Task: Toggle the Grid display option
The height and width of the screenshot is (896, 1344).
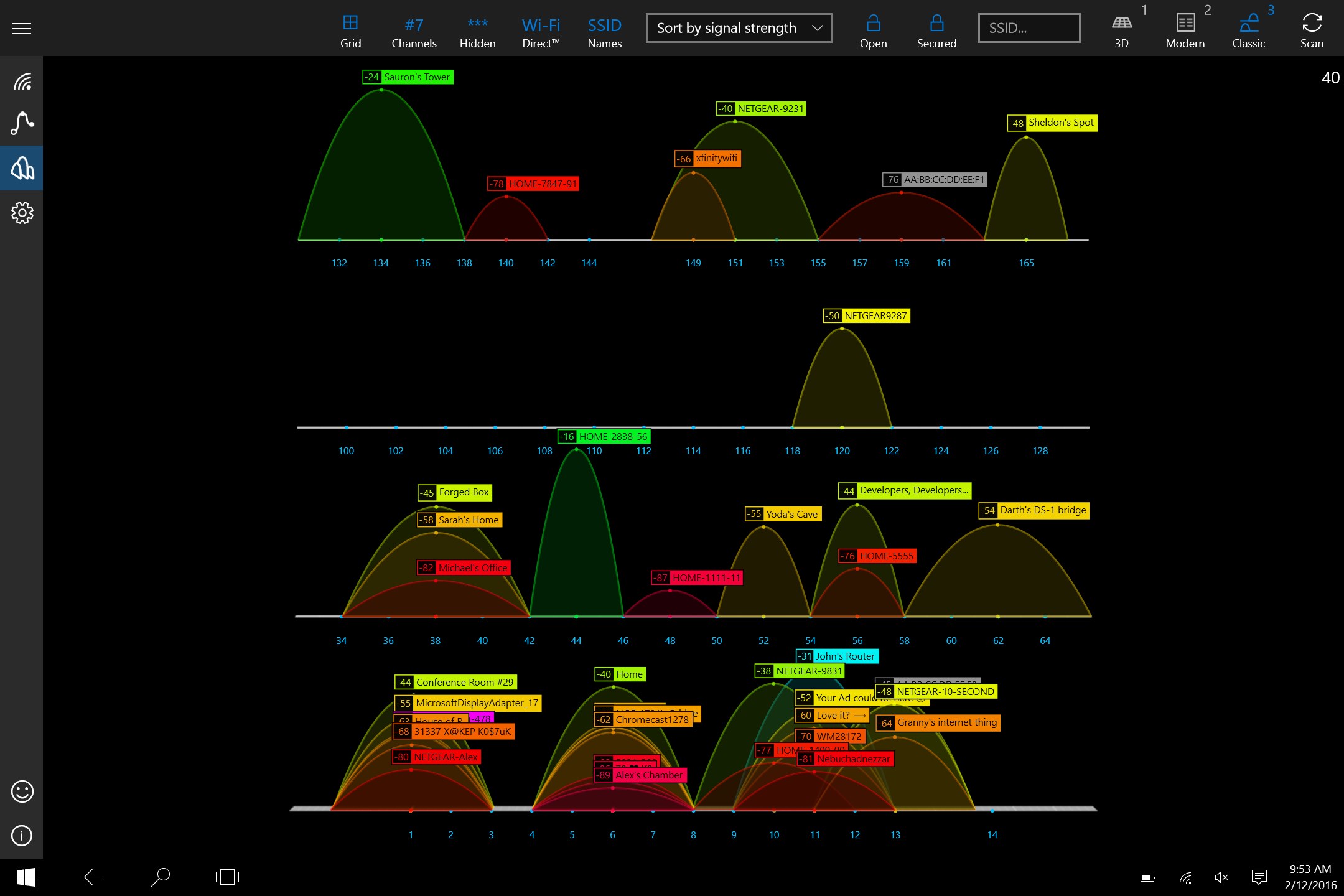Action: click(x=350, y=31)
